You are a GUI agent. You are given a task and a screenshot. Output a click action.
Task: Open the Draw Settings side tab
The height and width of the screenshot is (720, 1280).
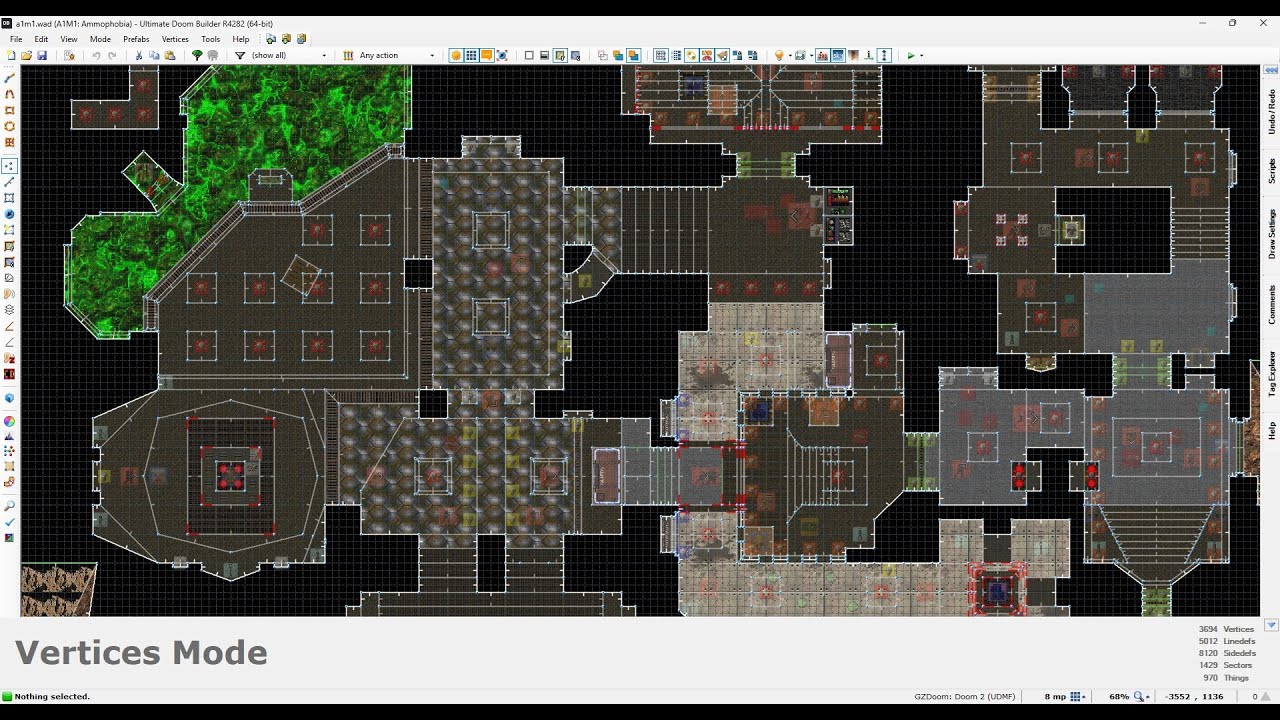coord(1271,234)
